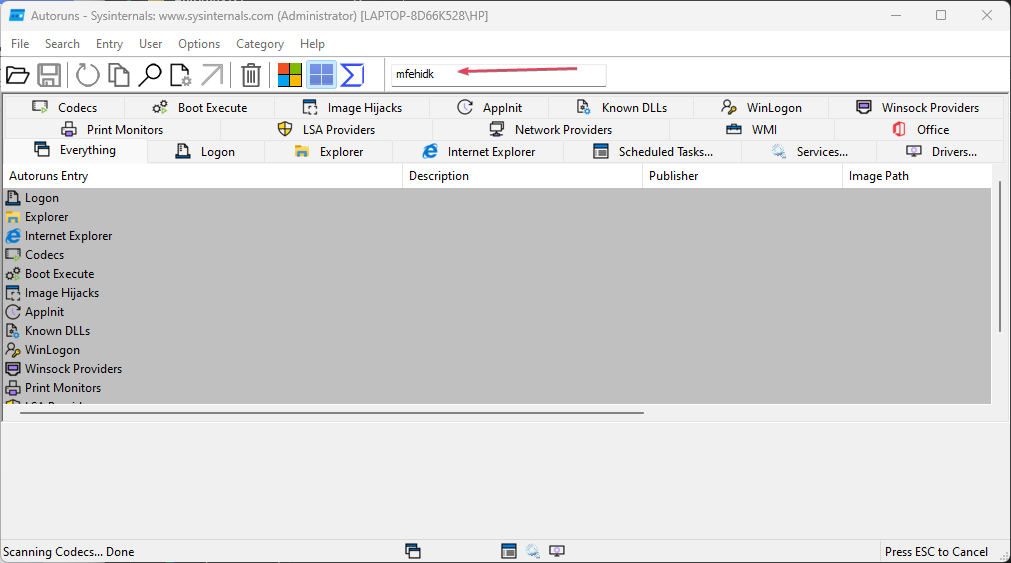
Task: Select the Internet Explorer list row
Action: coord(497,236)
